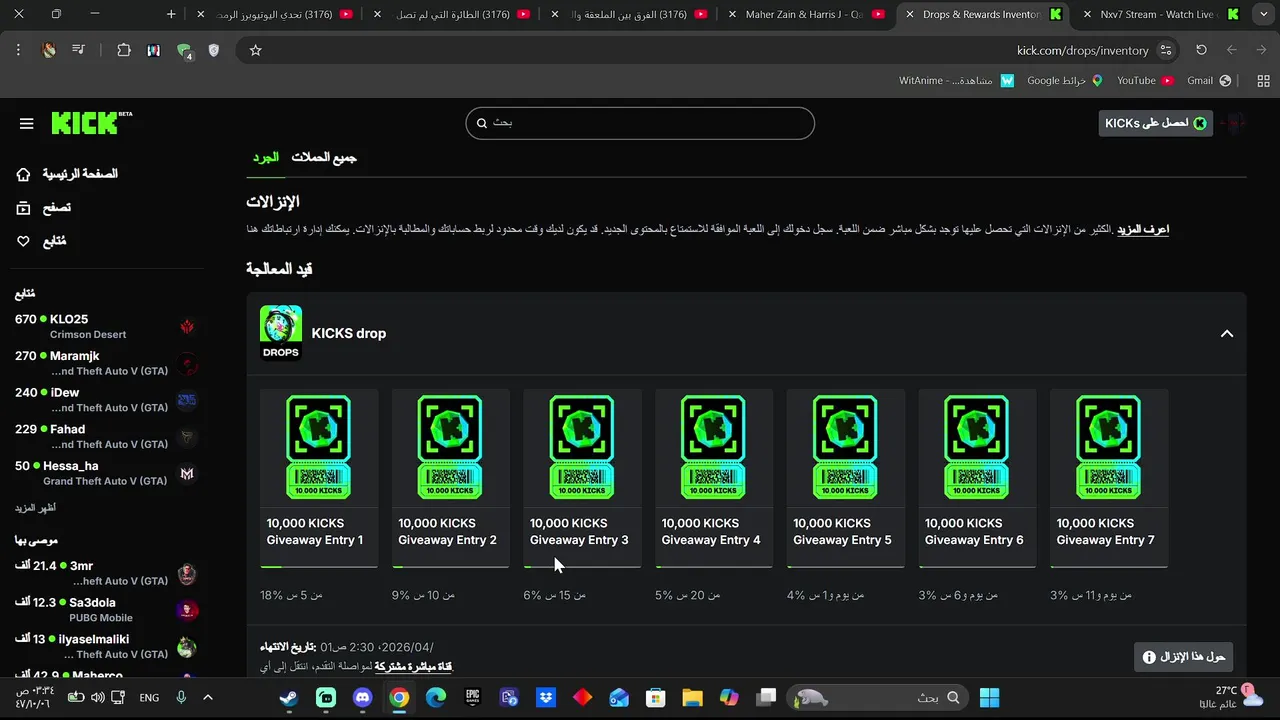Image resolution: width=1280 pixels, height=720 pixels.
Task: Click the DROPS campaign badge icon
Action: (281, 332)
